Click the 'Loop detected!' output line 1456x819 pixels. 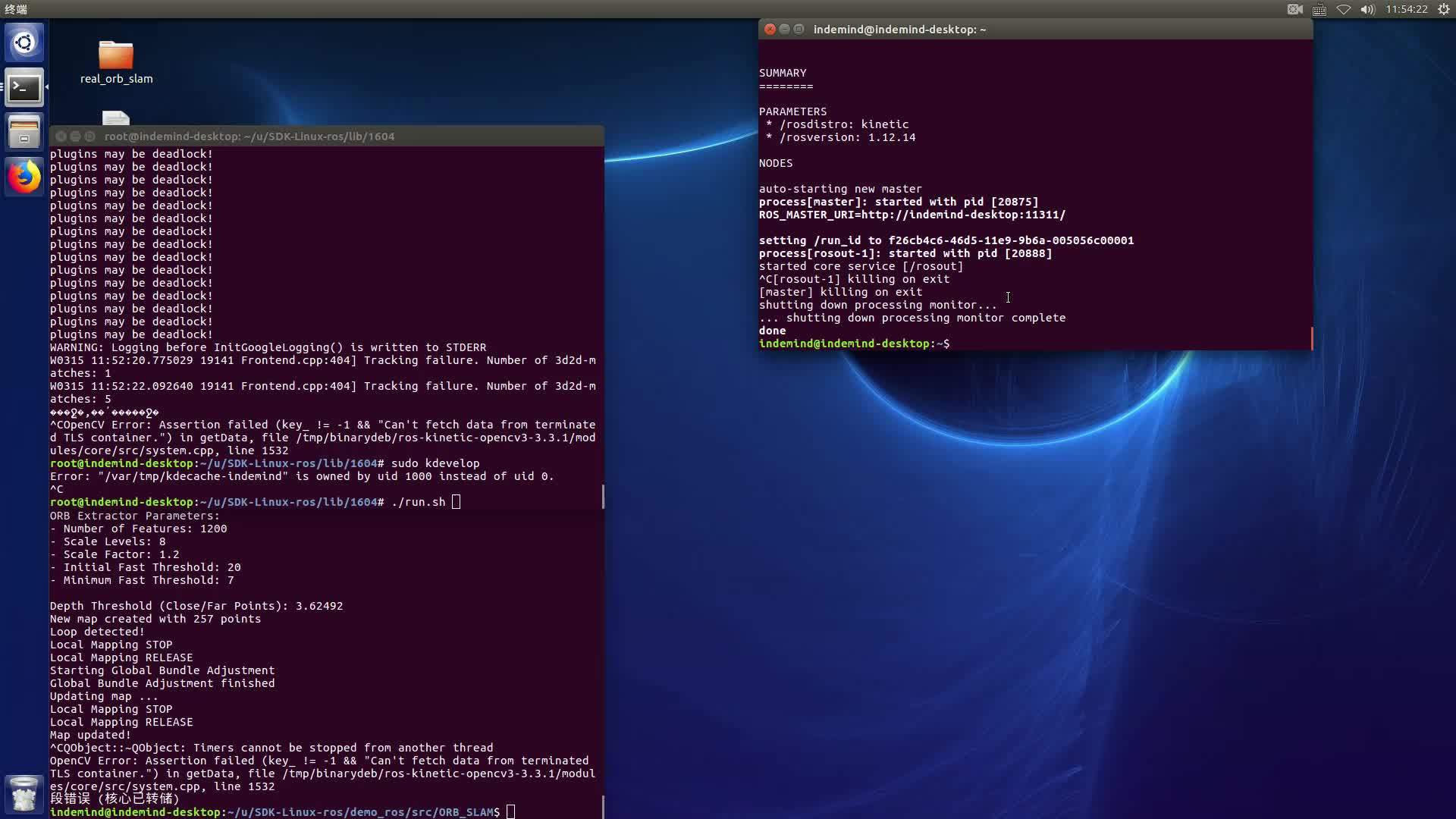(x=97, y=632)
